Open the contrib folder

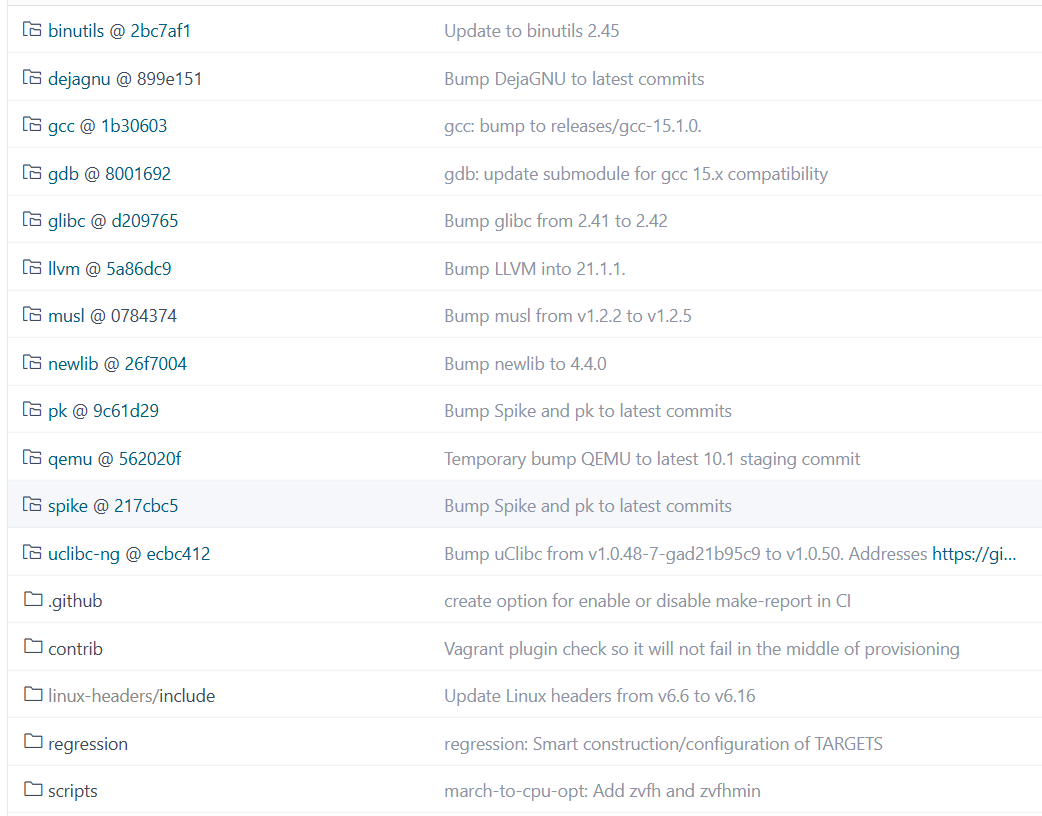coord(75,649)
